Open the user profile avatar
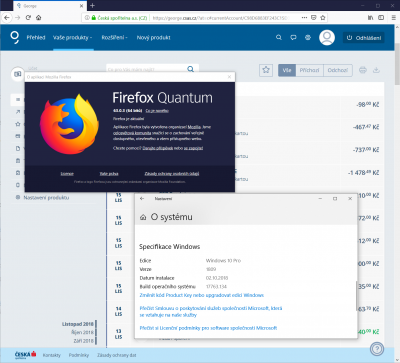Screen dimensions: 400x363 coord(327,38)
